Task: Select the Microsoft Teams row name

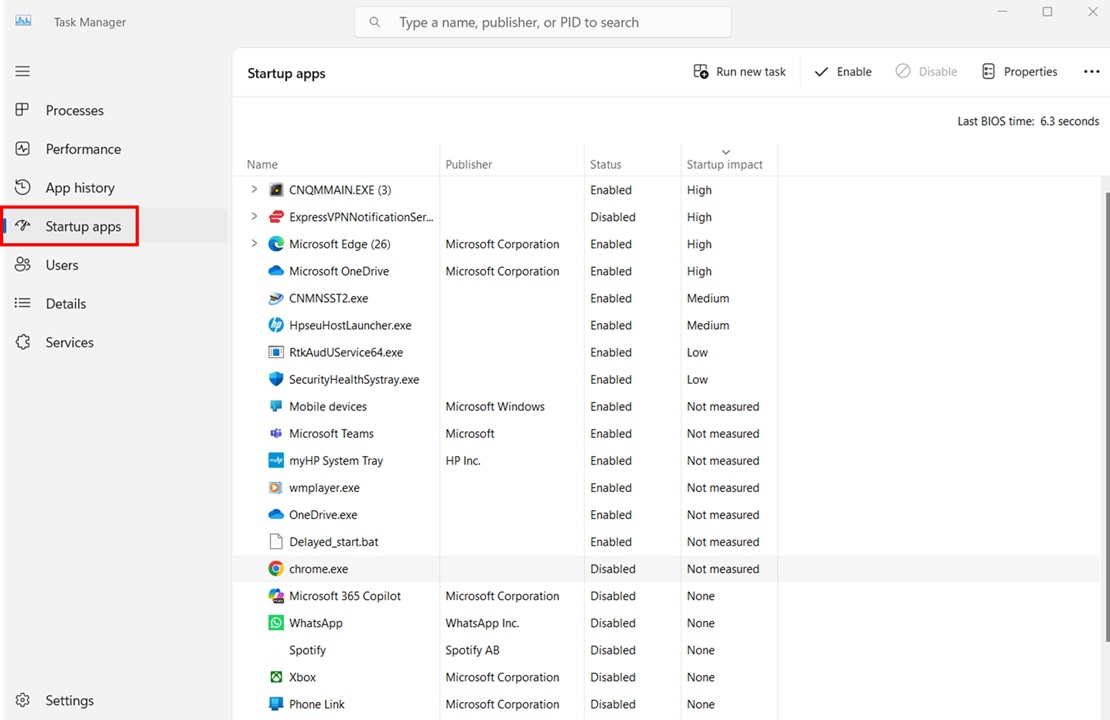Action: pos(331,433)
